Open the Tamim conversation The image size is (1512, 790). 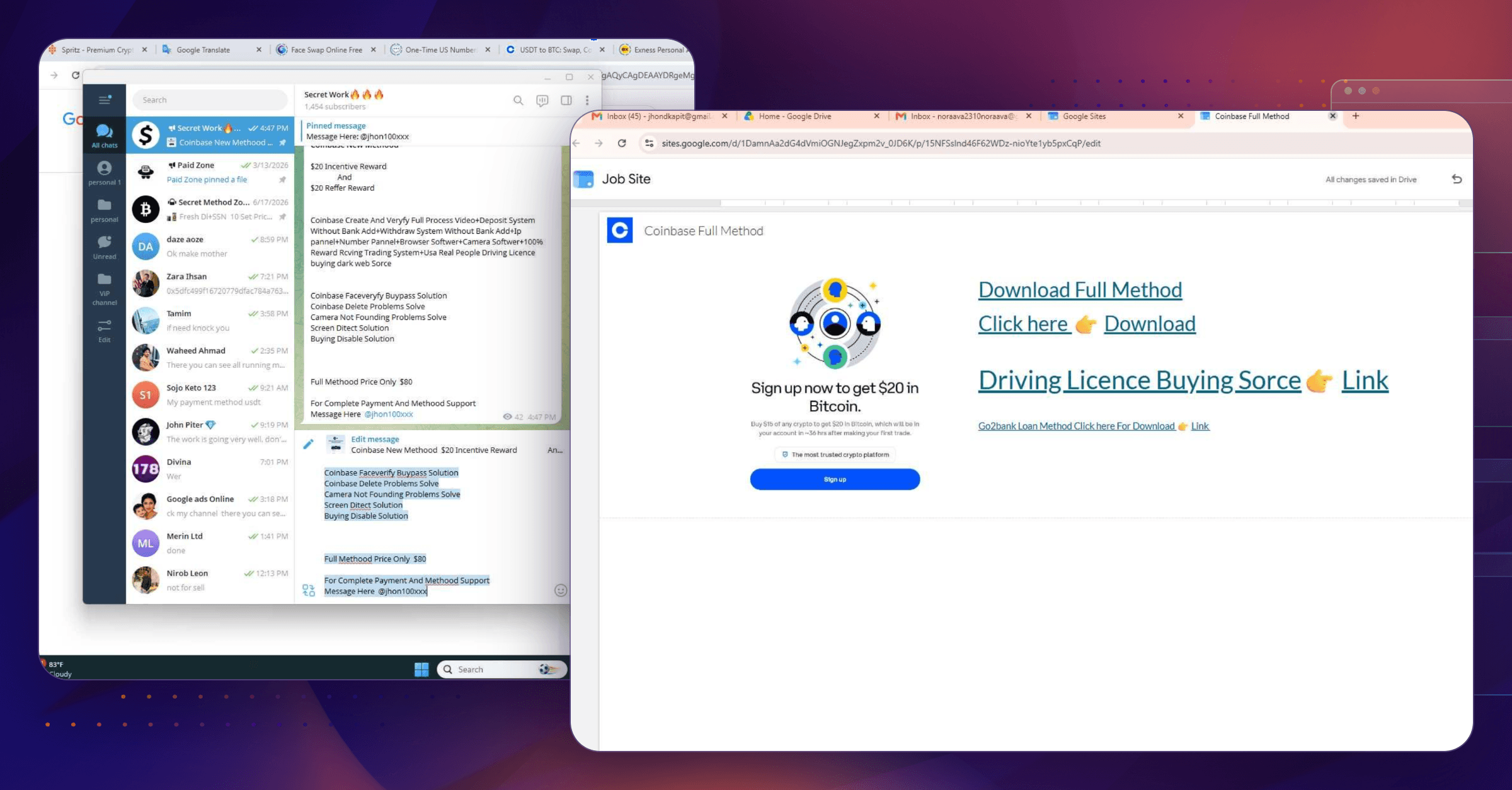[210, 321]
